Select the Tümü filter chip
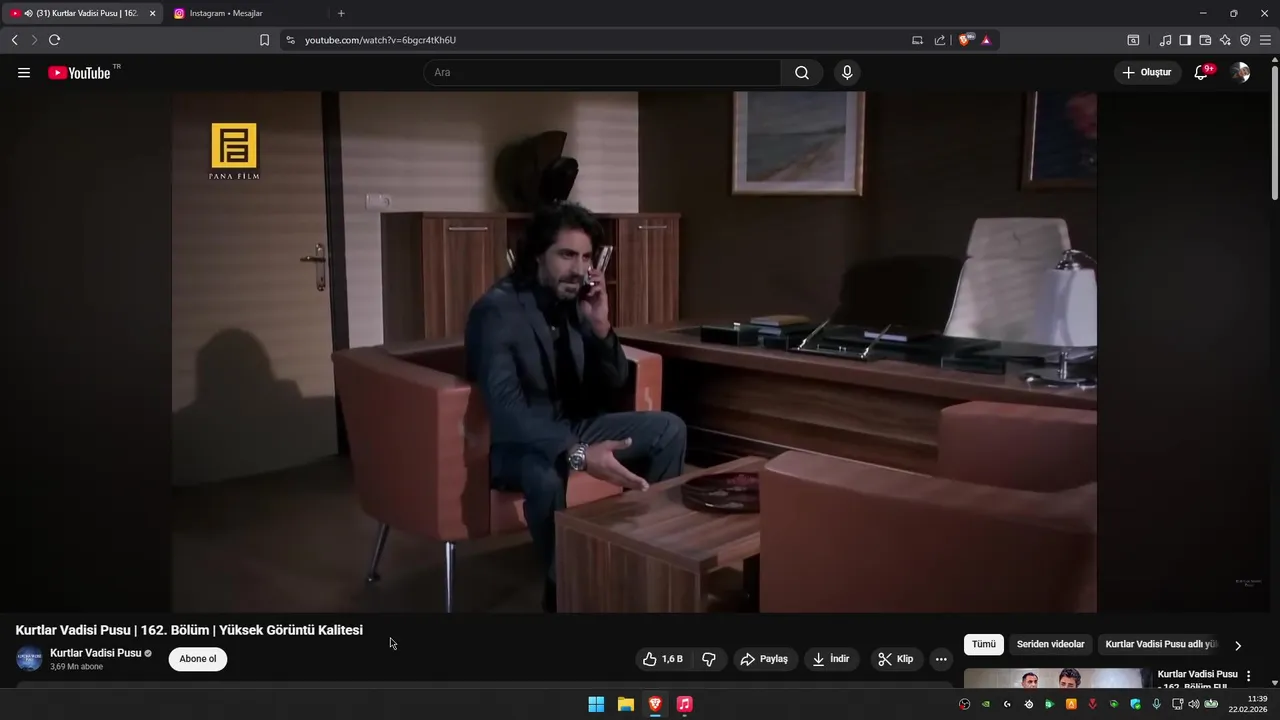 984,645
